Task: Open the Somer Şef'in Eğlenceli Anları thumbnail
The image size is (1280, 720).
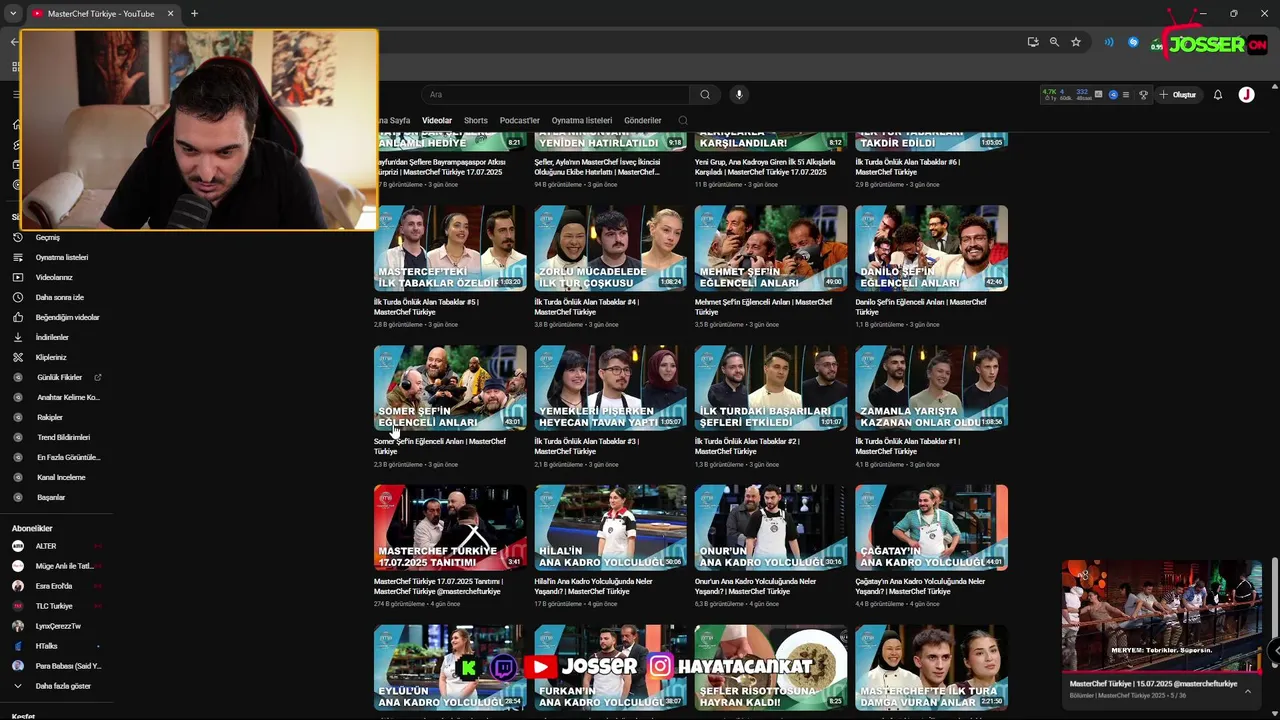Action: click(x=450, y=388)
